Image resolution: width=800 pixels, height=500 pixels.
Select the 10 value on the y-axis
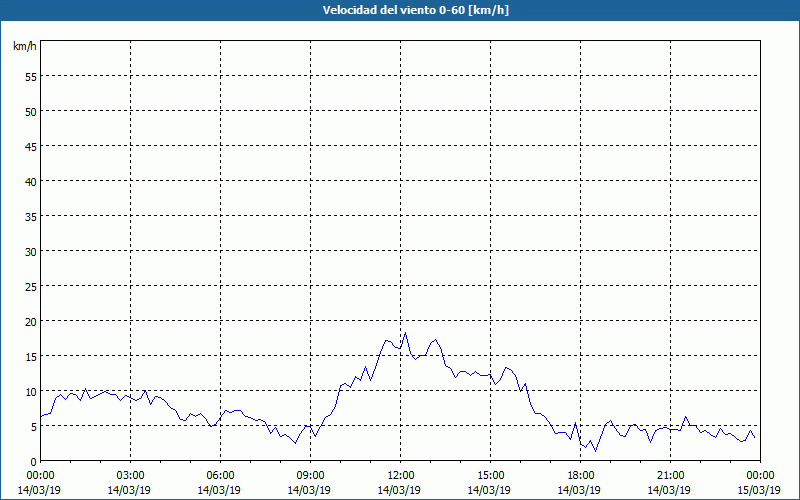click(31, 391)
